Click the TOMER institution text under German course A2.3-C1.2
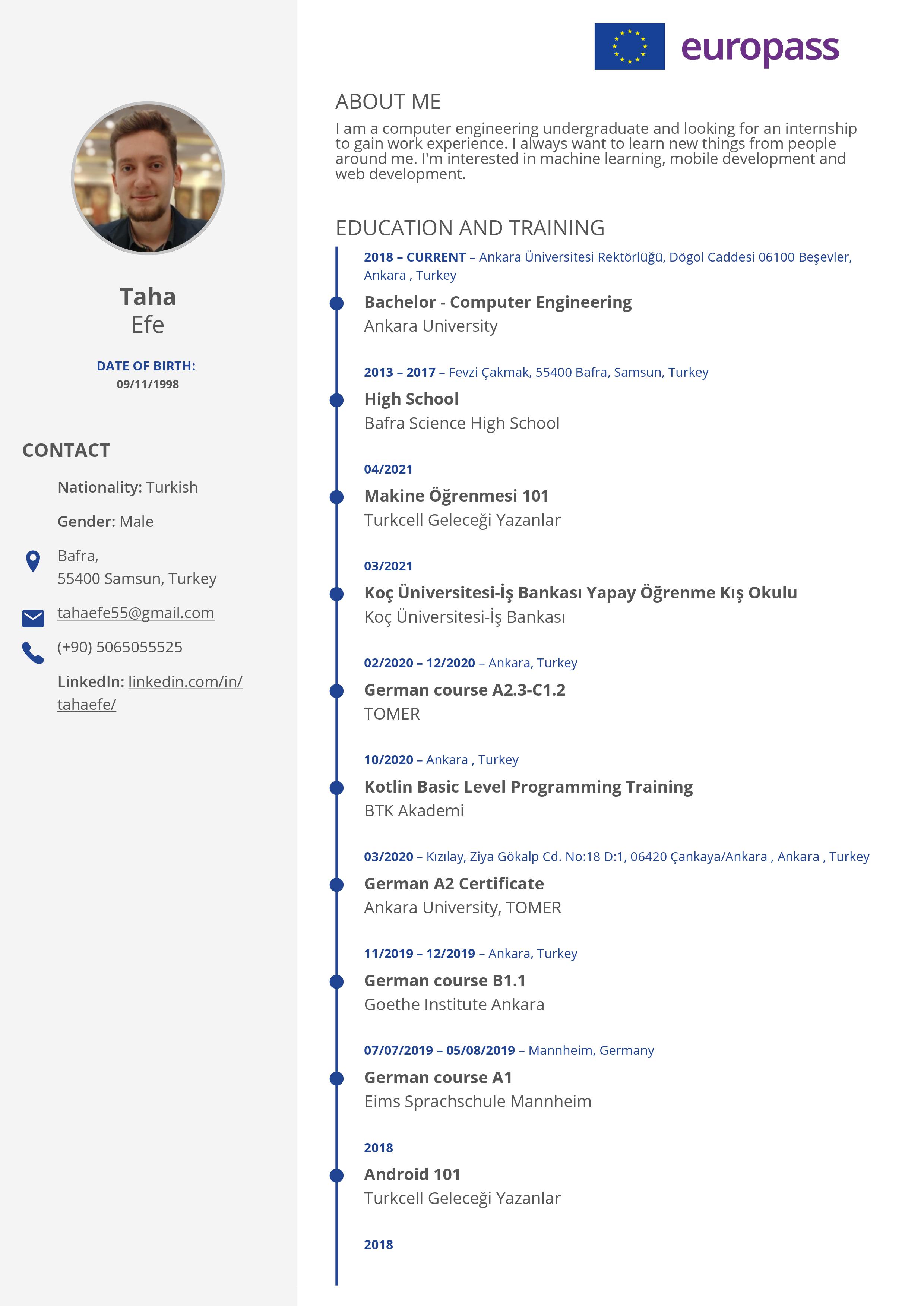The height and width of the screenshot is (1306, 924). point(392,714)
